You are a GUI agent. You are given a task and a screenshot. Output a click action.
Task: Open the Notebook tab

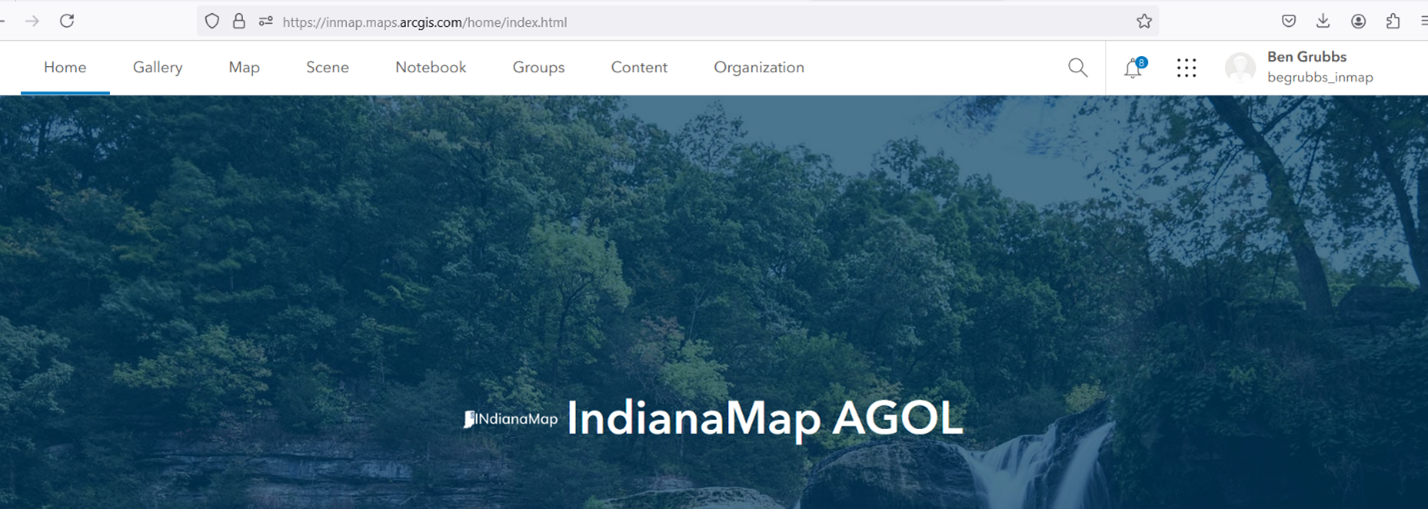[x=430, y=67]
